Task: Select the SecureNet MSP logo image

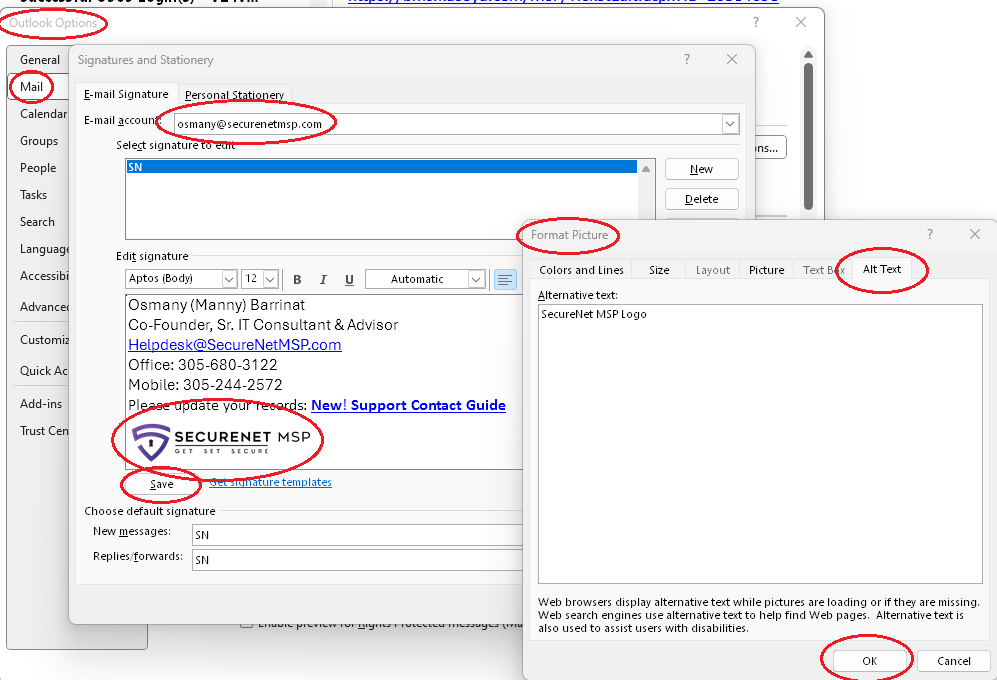Action: [221, 442]
